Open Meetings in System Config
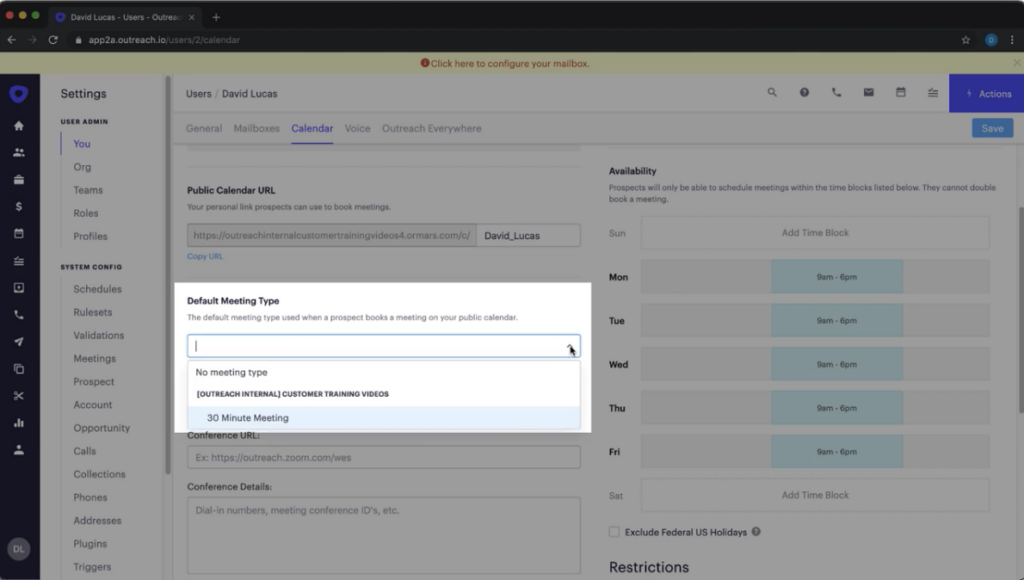This screenshot has height=580, width=1024. coord(95,359)
